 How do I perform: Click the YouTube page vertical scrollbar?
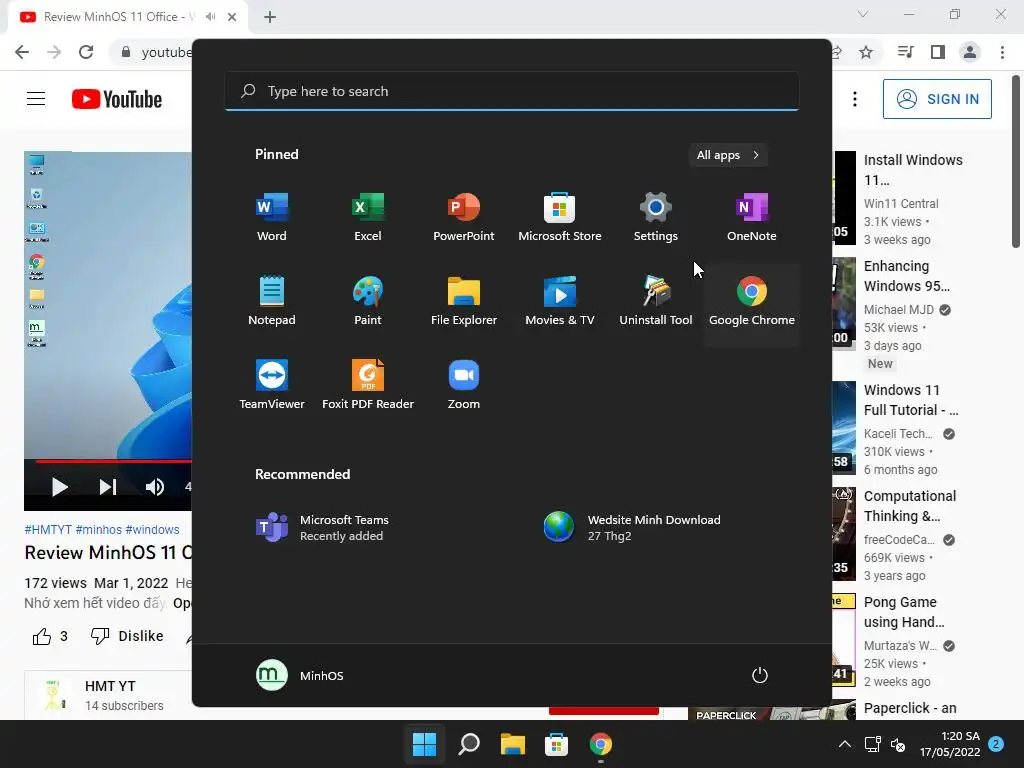point(1016,162)
